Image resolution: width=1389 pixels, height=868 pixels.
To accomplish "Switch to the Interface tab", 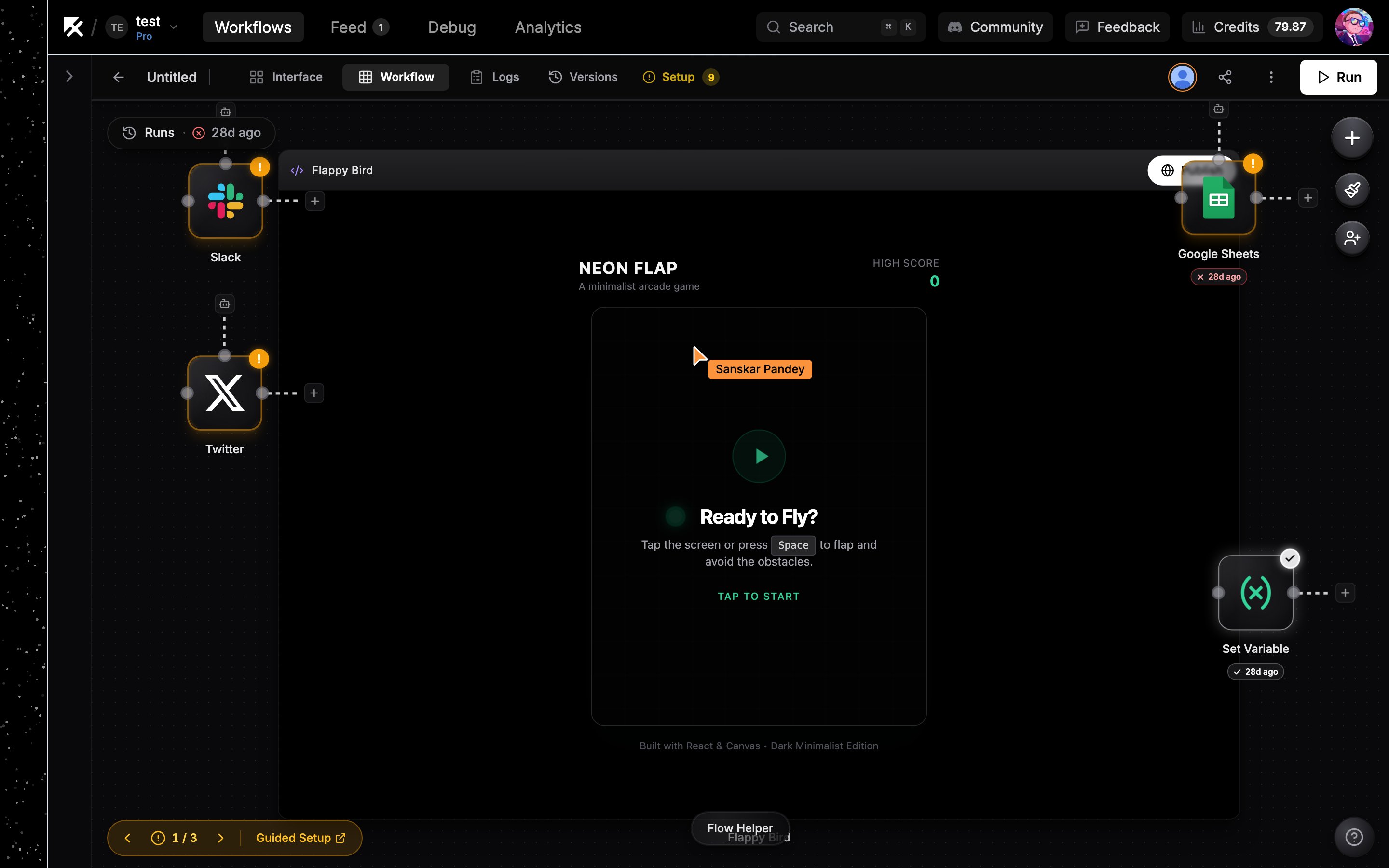I will [x=286, y=77].
